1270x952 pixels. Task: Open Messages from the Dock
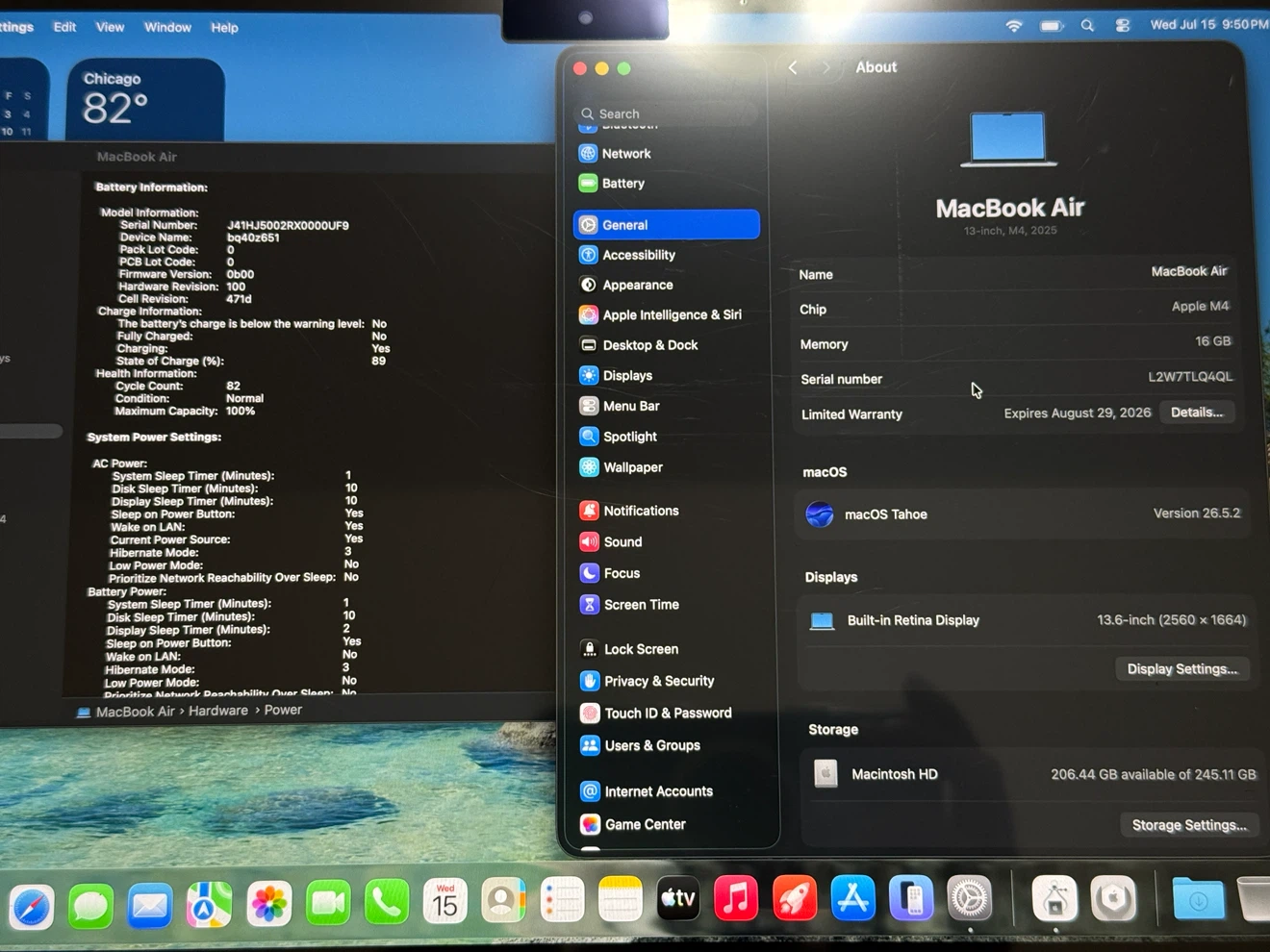[91, 906]
